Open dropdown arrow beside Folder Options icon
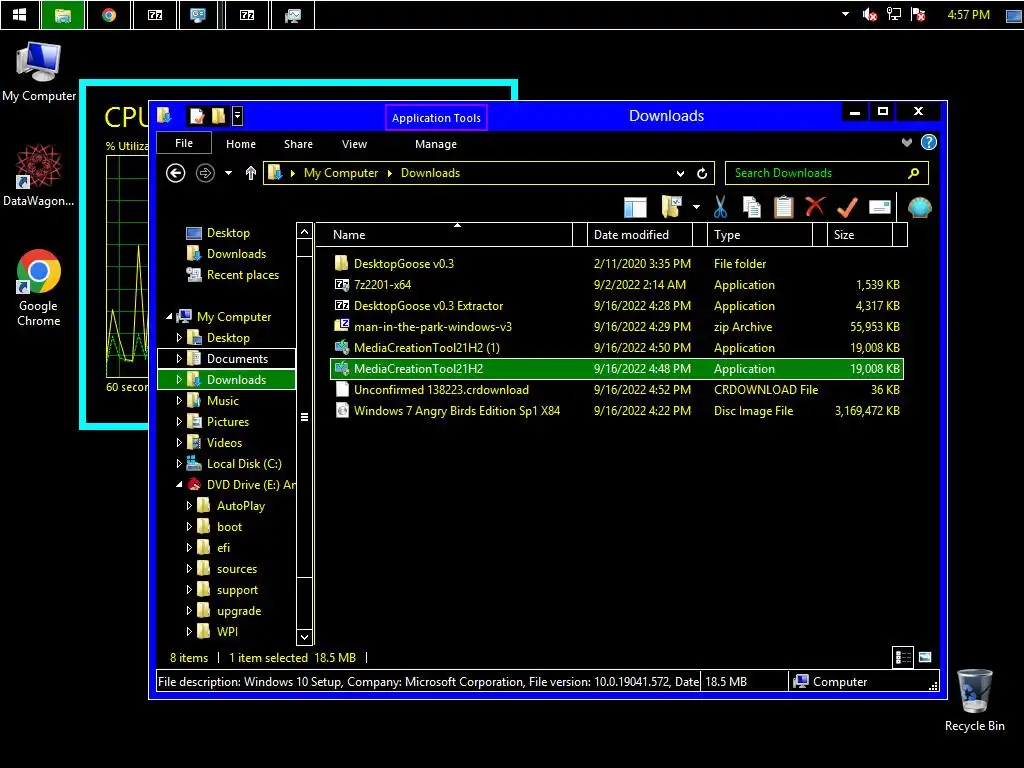1024x768 pixels. [696, 207]
